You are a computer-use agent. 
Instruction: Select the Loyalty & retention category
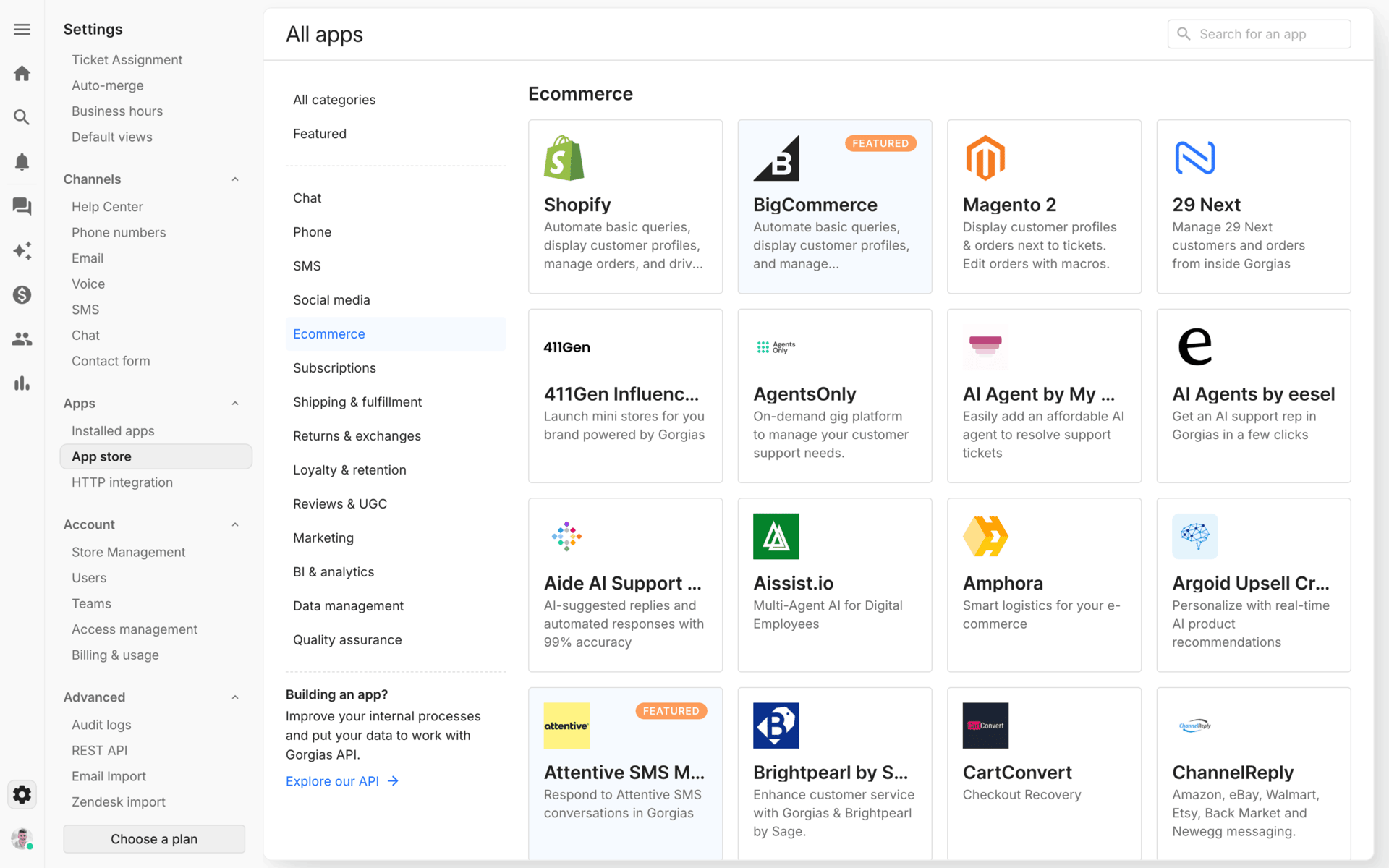(396, 470)
